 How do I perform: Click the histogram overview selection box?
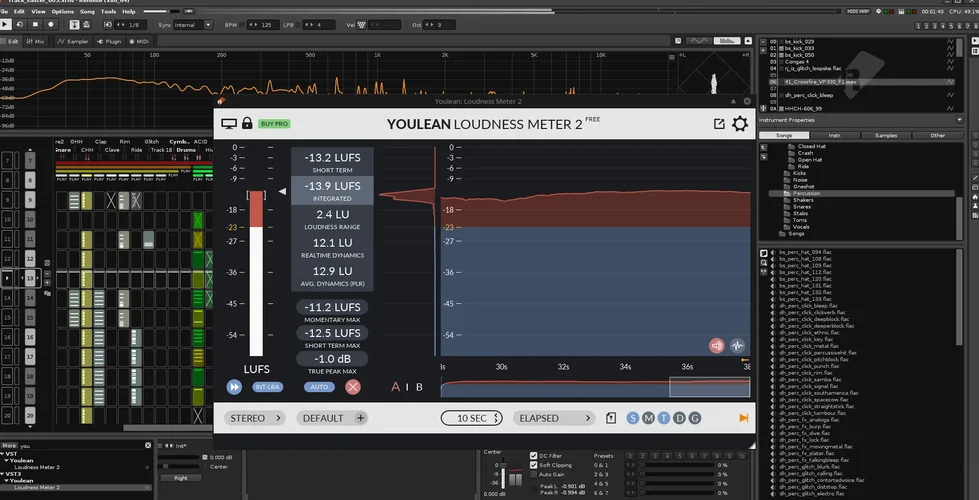point(709,386)
